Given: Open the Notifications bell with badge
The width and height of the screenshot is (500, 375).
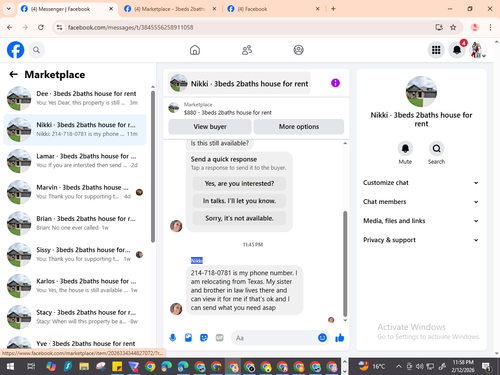Looking at the screenshot, I should 457,50.
